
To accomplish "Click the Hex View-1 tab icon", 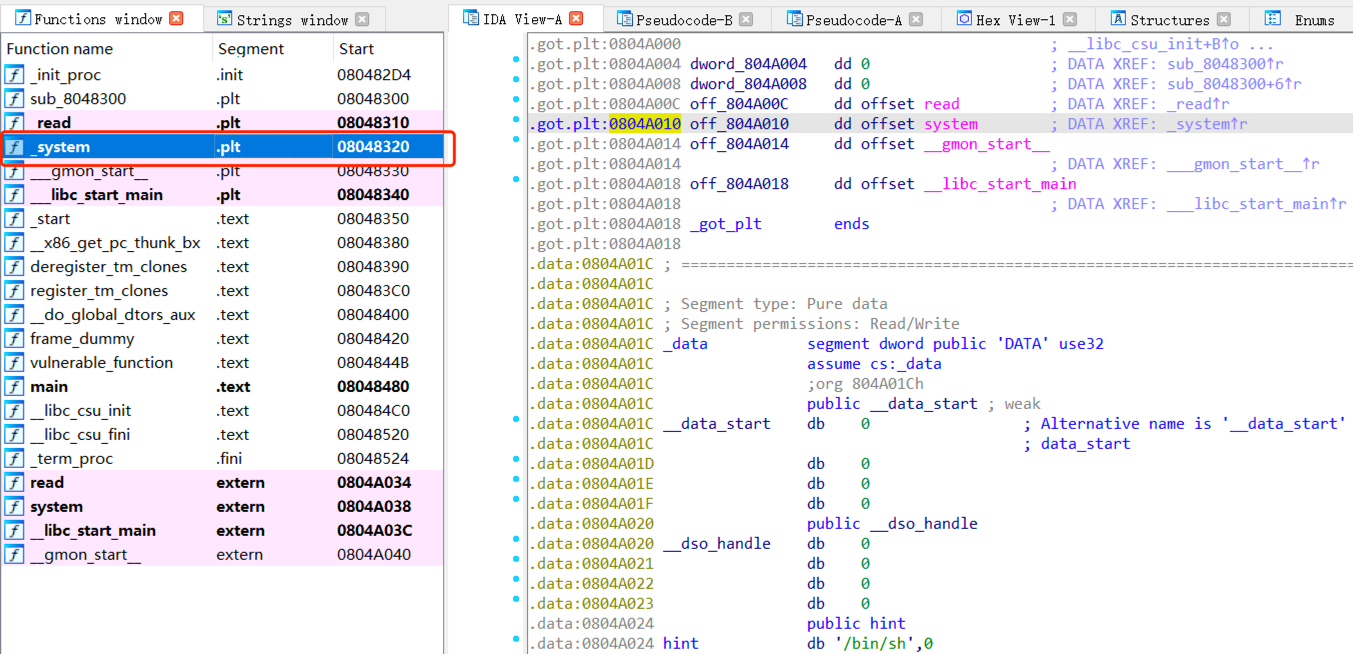I will click(x=964, y=19).
